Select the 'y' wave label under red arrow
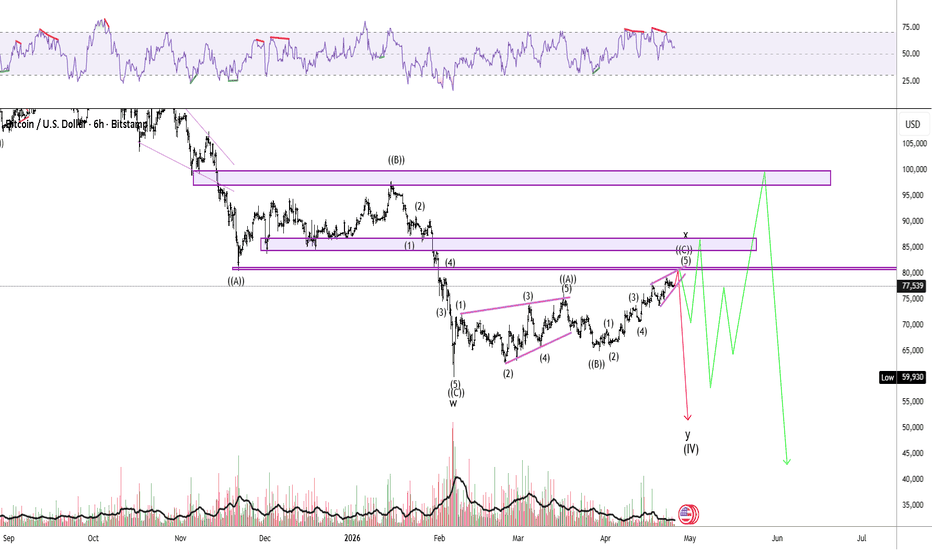932x550 pixels. click(687, 435)
